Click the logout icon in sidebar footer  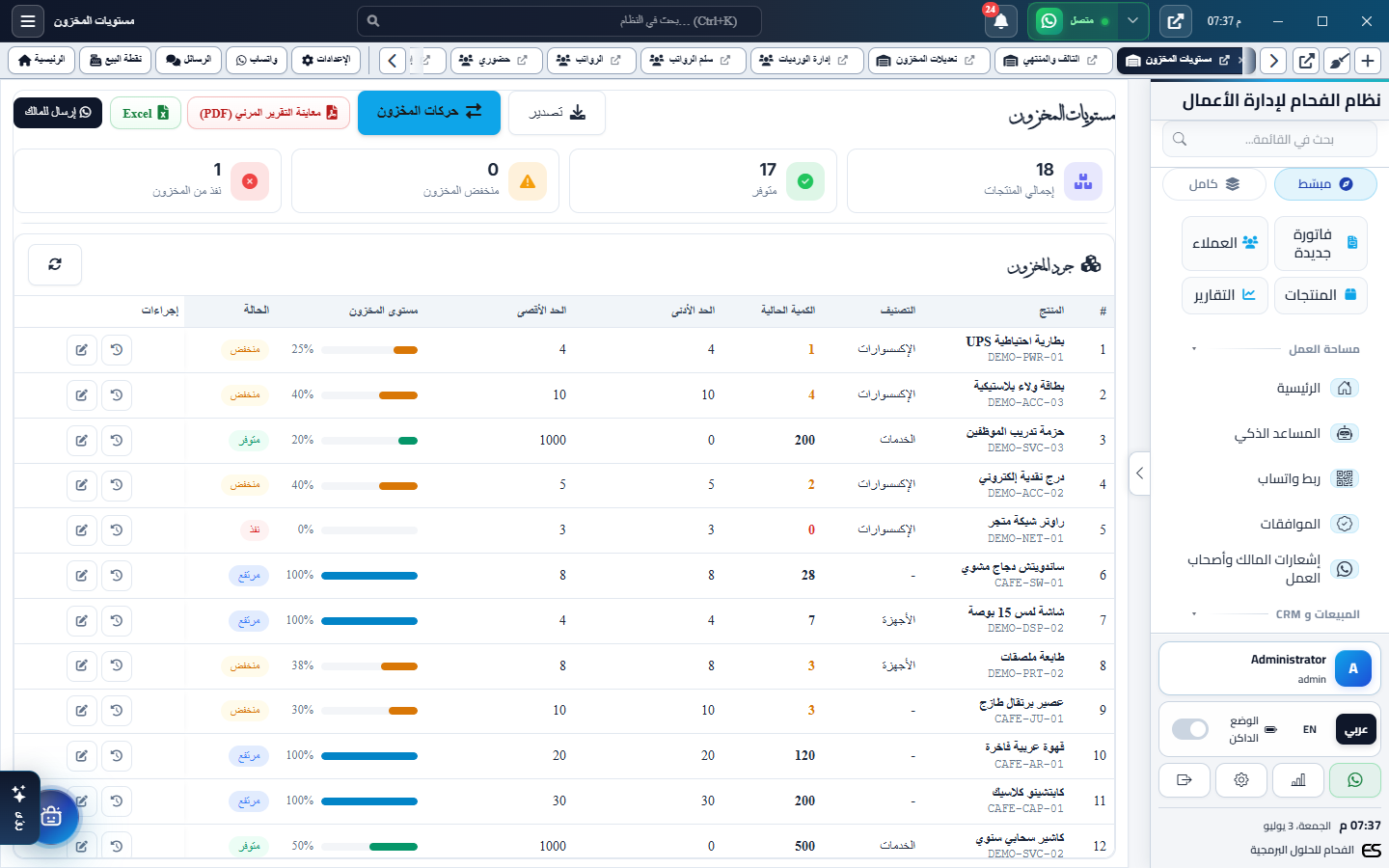[x=1185, y=780]
